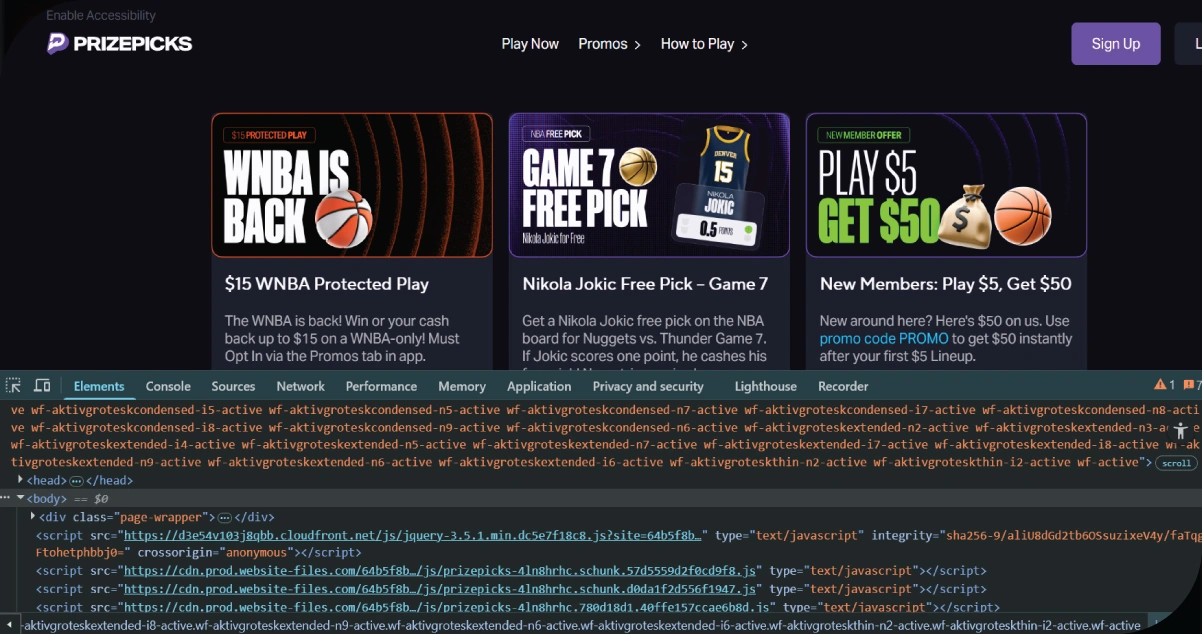This screenshot has width=1202, height=634.
Task: Select the inspect element cursor icon
Action: tap(15, 385)
